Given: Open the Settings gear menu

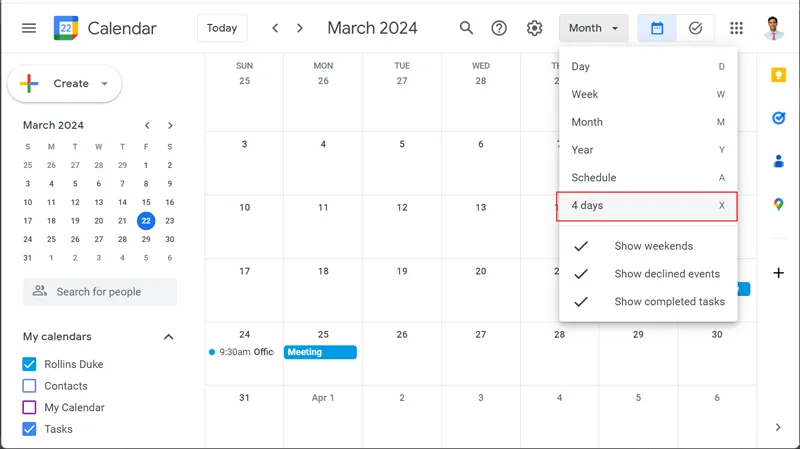Looking at the screenshot, I should [534, 28].
